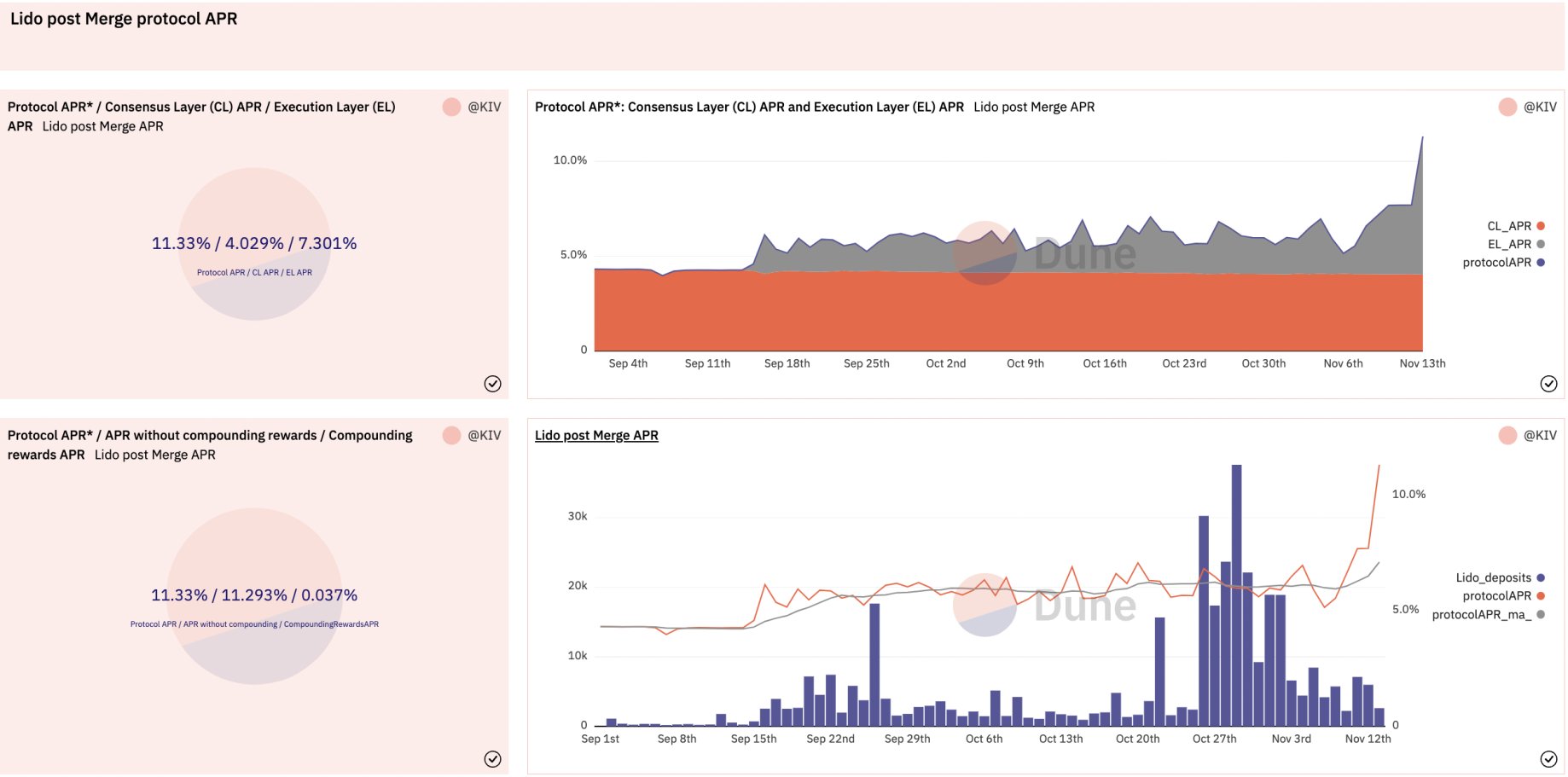Screen dimensions: 1568x777
Task: Click @KIV username on top-right chart
Action: (x=1540, y=107)
